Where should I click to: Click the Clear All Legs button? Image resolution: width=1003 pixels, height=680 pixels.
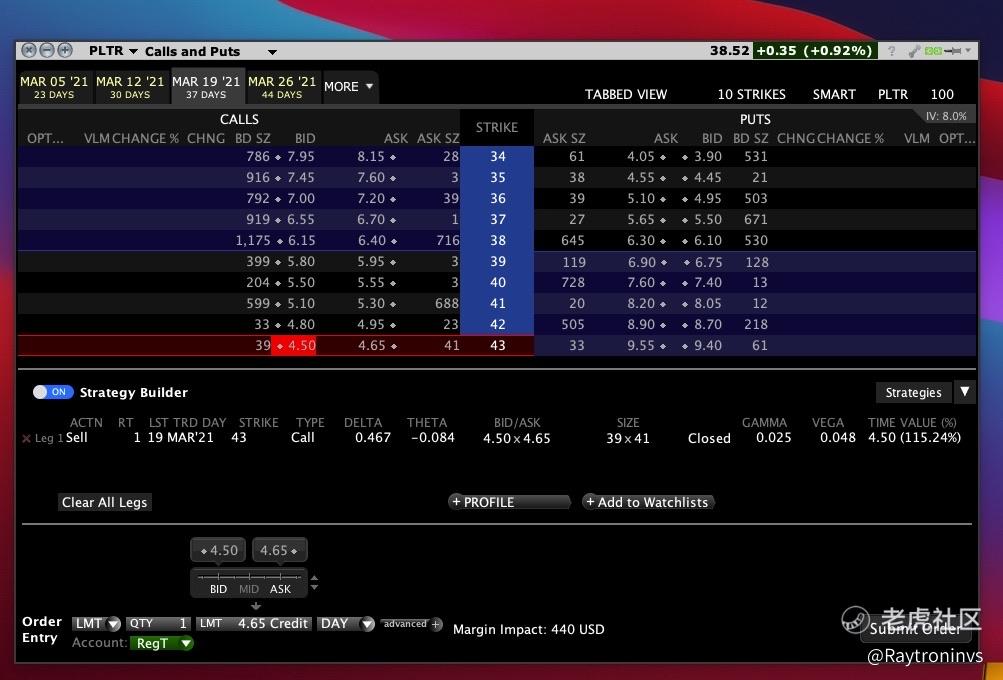104,502
